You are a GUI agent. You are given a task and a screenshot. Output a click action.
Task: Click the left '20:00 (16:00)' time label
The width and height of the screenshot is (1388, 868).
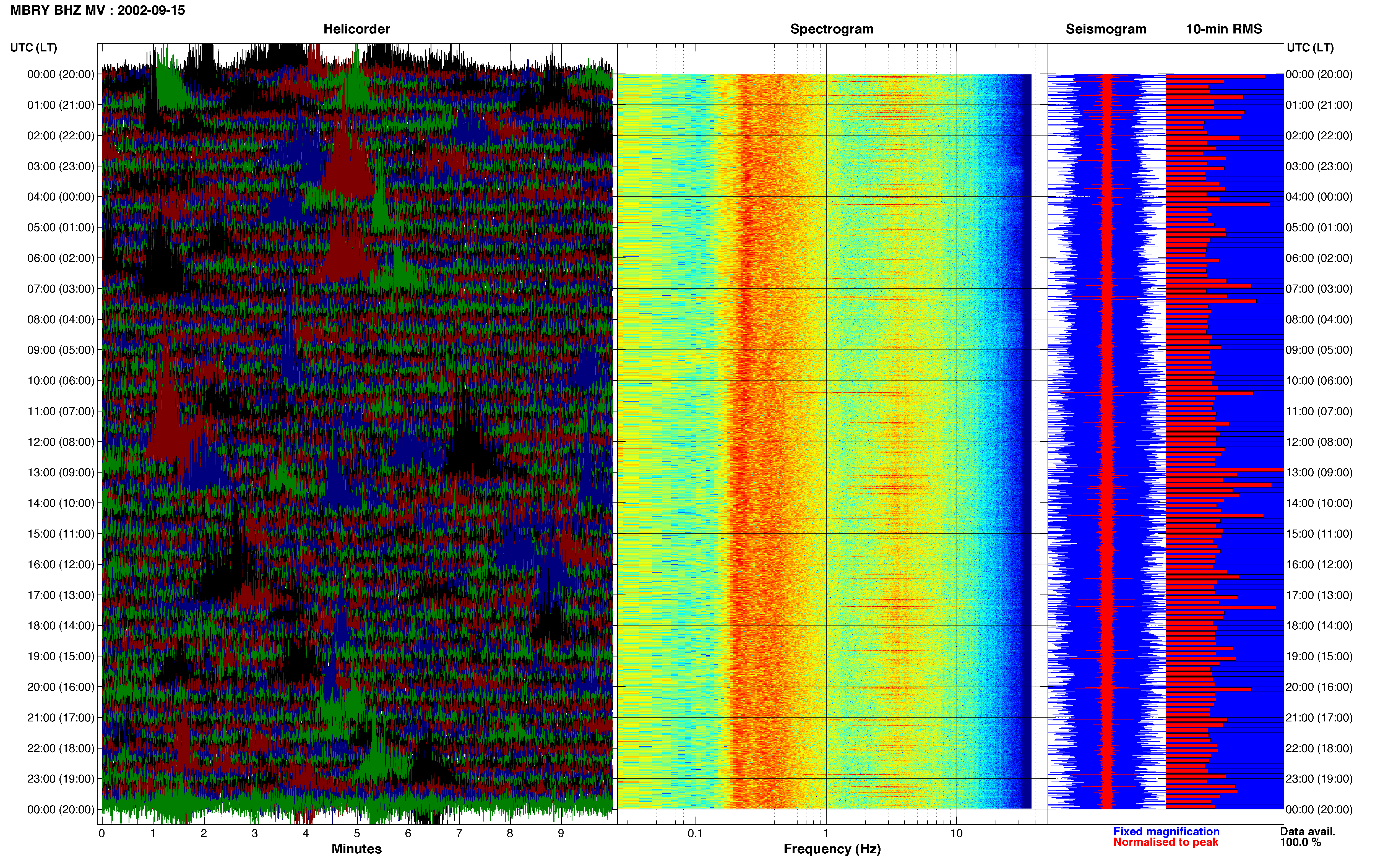pyautogui.click(x=61, y=687)
